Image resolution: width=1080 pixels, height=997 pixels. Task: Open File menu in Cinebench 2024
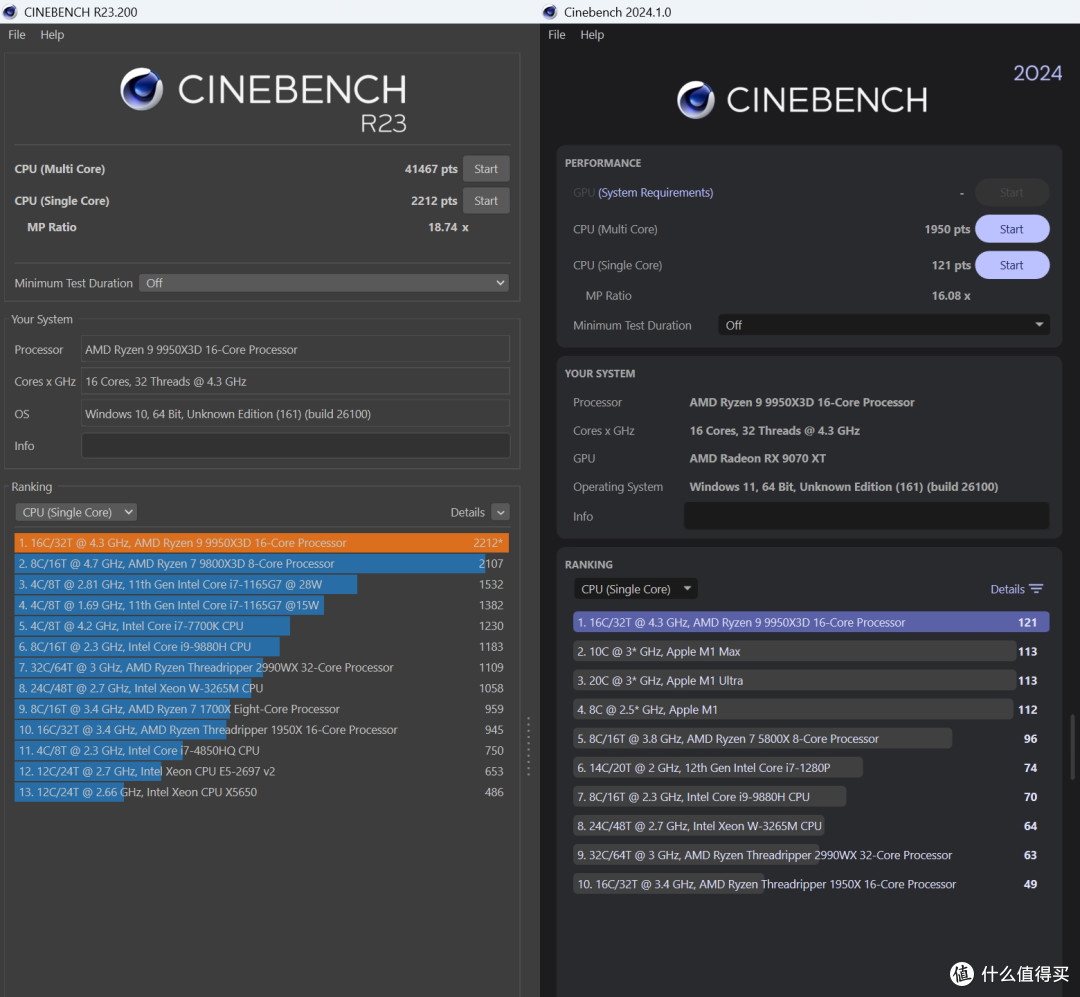point(557,34)
